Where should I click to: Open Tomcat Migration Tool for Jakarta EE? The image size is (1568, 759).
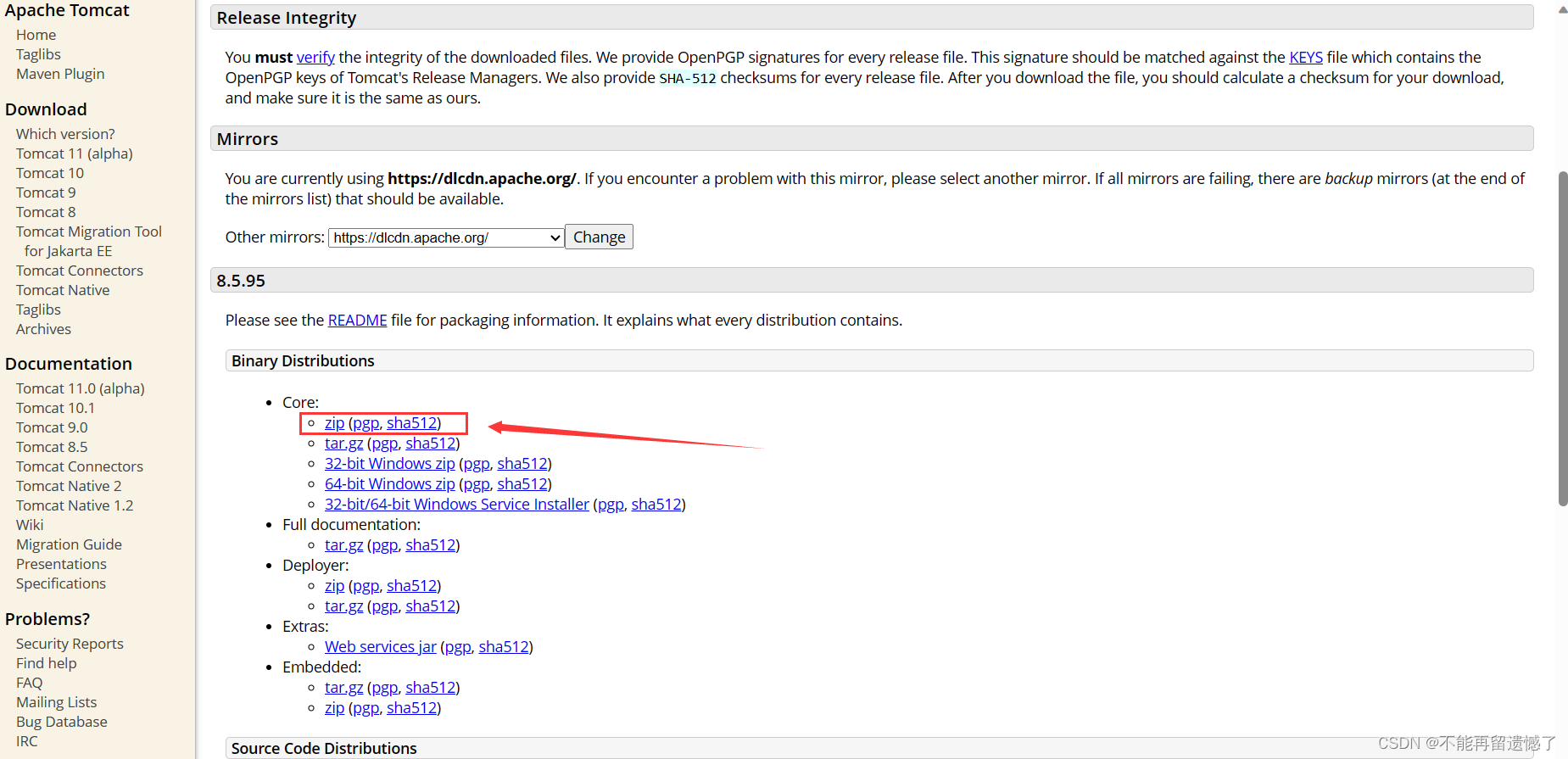point(89,241)
